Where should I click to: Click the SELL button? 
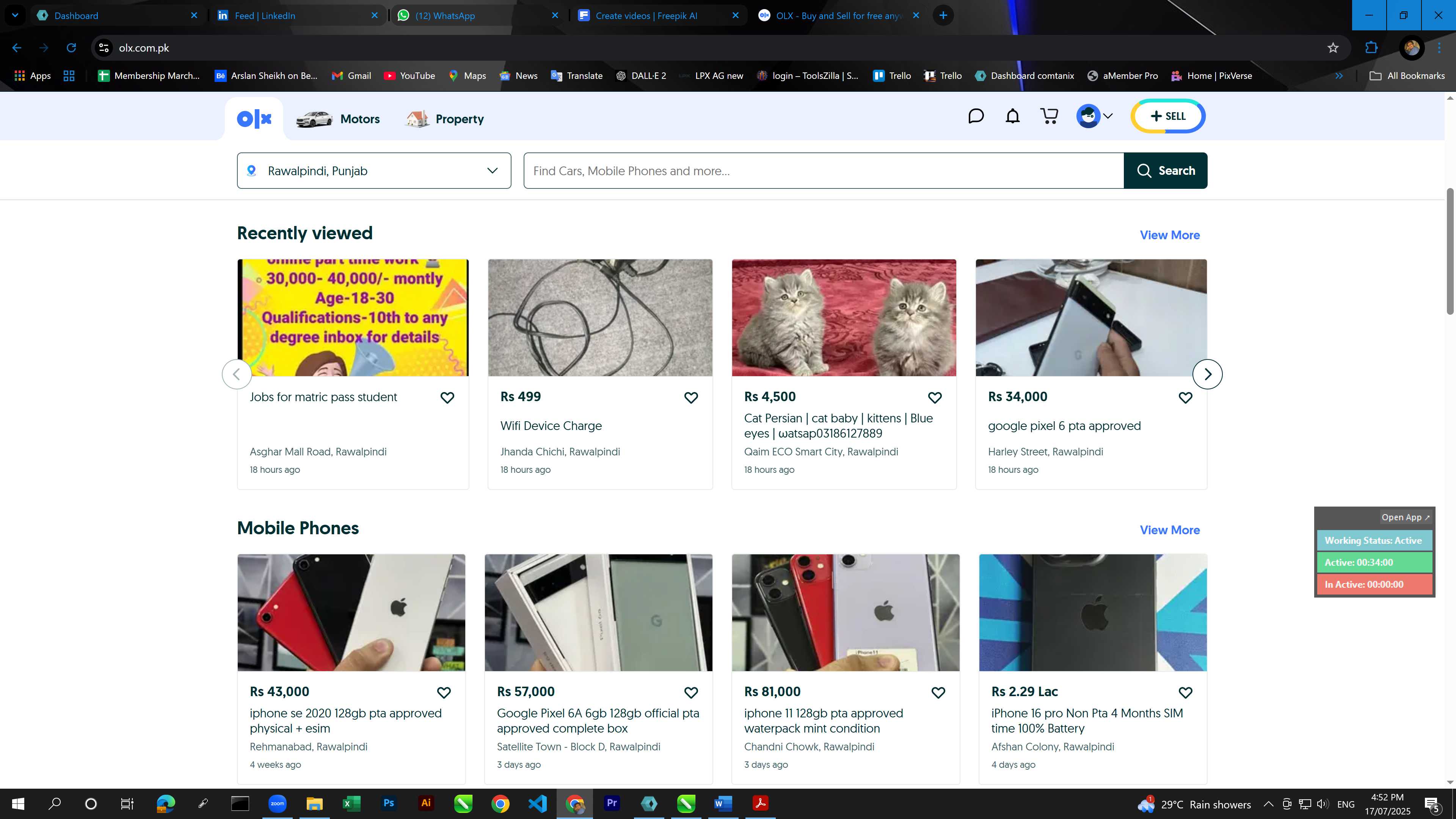click(x=1168, y=116)
